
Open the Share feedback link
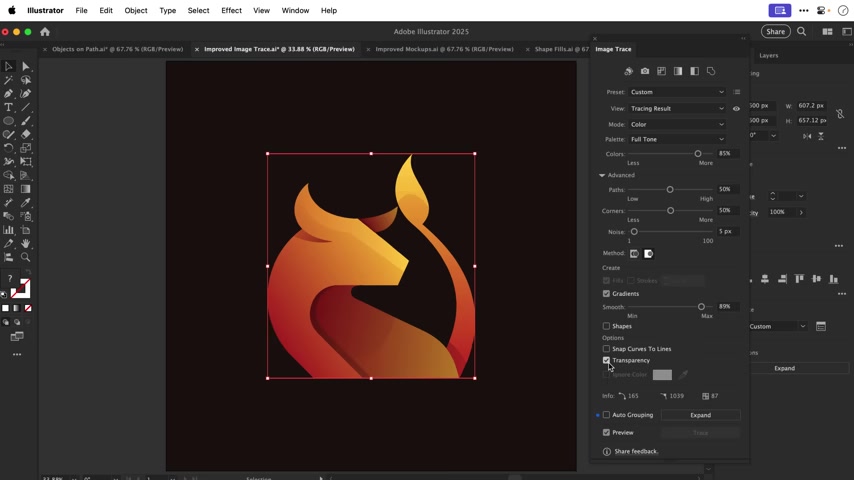pyautogui.click(x=636, y=451)
